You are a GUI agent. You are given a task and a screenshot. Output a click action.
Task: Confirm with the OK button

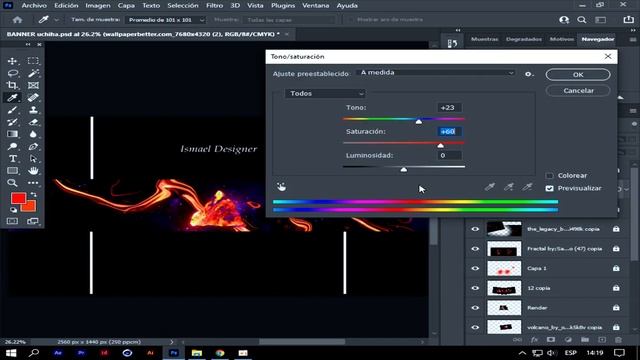coord(578,74)
